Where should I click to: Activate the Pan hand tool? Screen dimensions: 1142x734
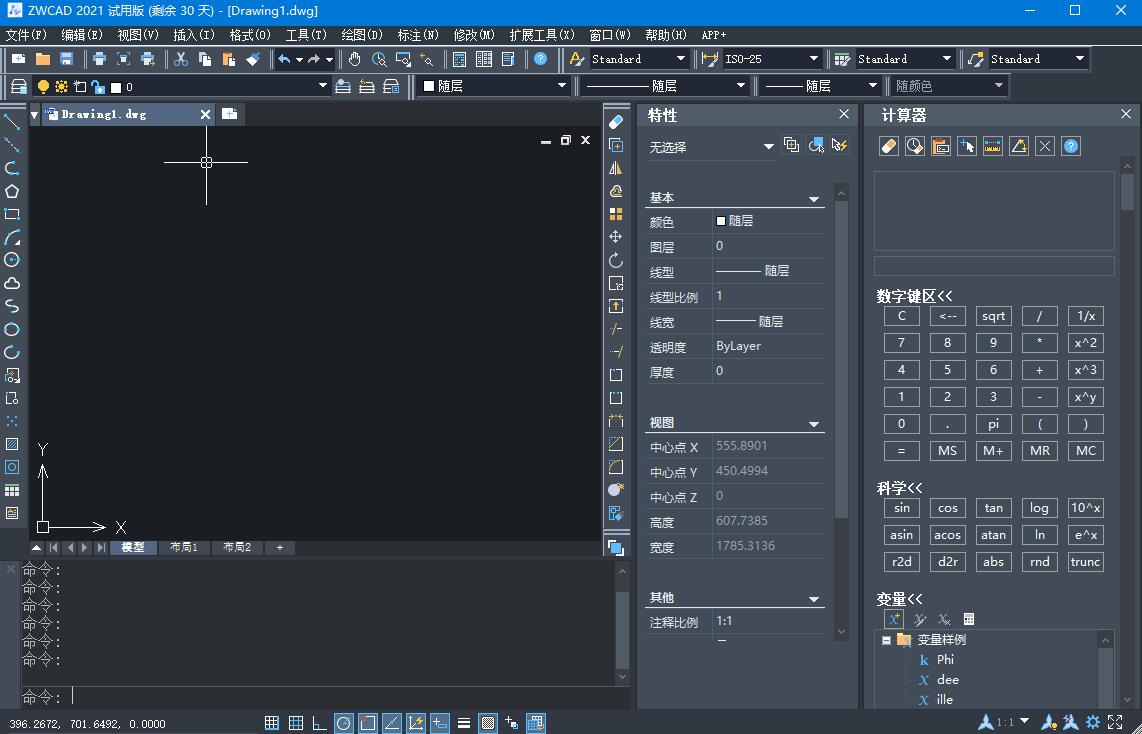pos(355,59)
